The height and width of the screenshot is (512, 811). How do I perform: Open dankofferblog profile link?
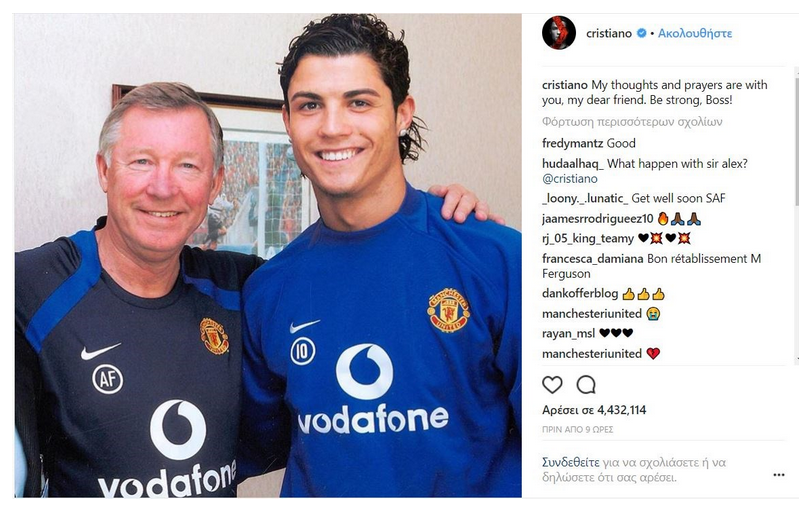pyautogui.click(x=580, y=293)
